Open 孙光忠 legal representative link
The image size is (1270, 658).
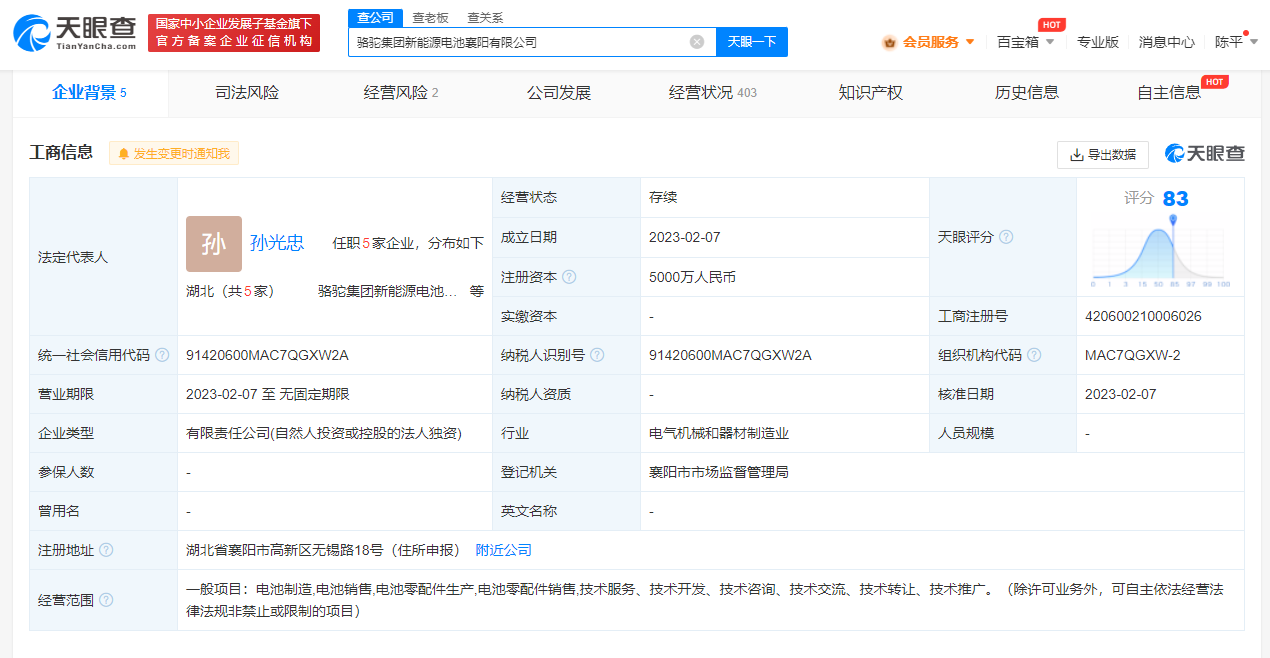(x=277, y=243)
